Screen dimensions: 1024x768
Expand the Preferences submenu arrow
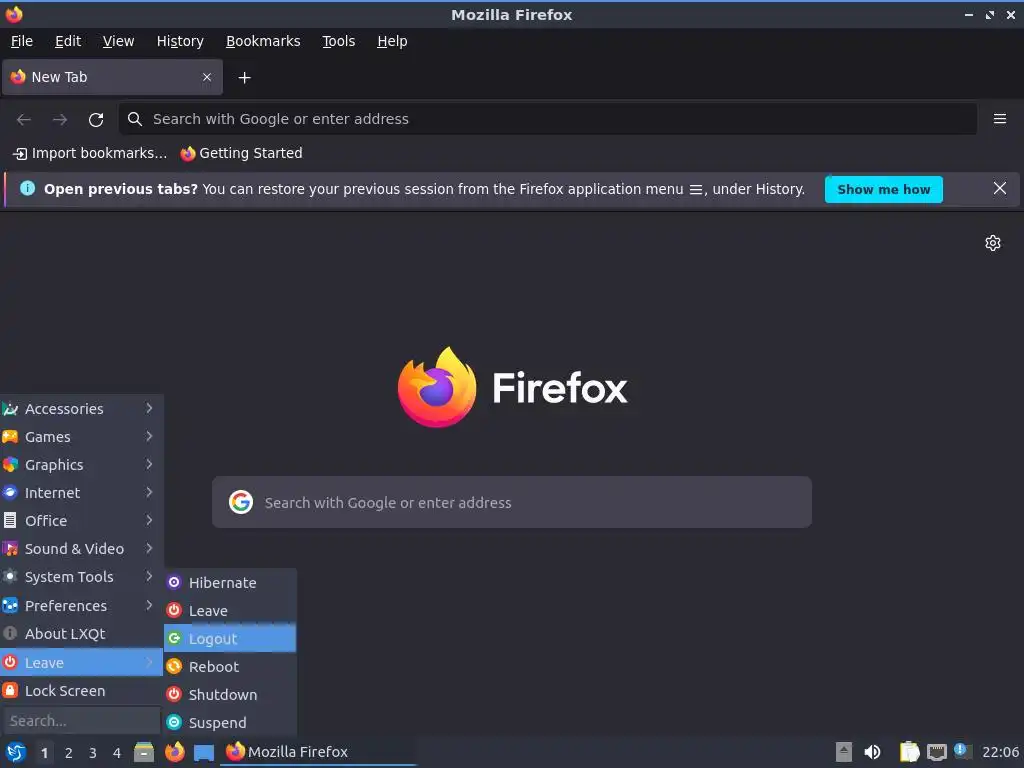[x=149, y=605]
